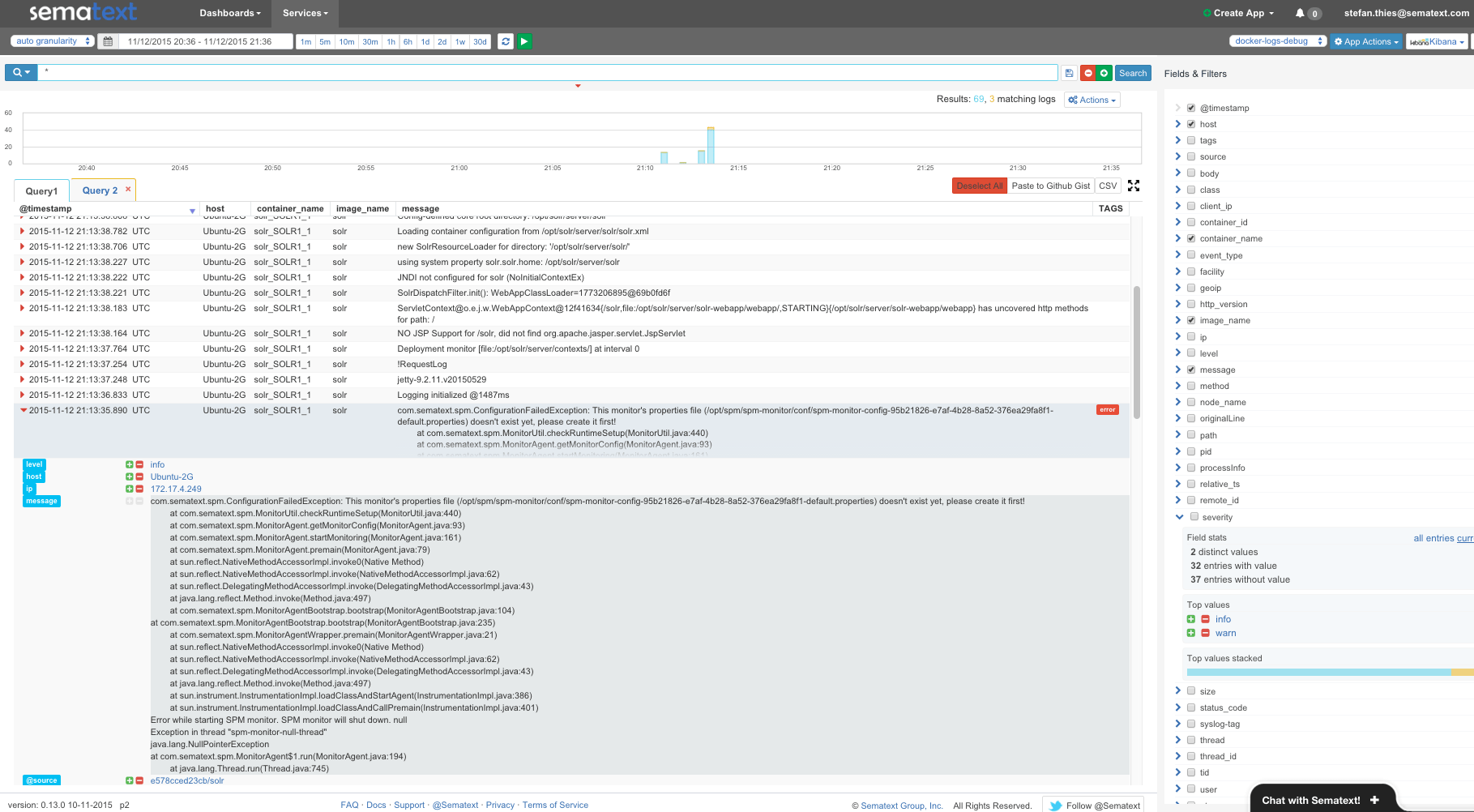This screenshot has height=812, width=1474.
Task: Select the Query 2 tab
Action: (x=100, y=190)
